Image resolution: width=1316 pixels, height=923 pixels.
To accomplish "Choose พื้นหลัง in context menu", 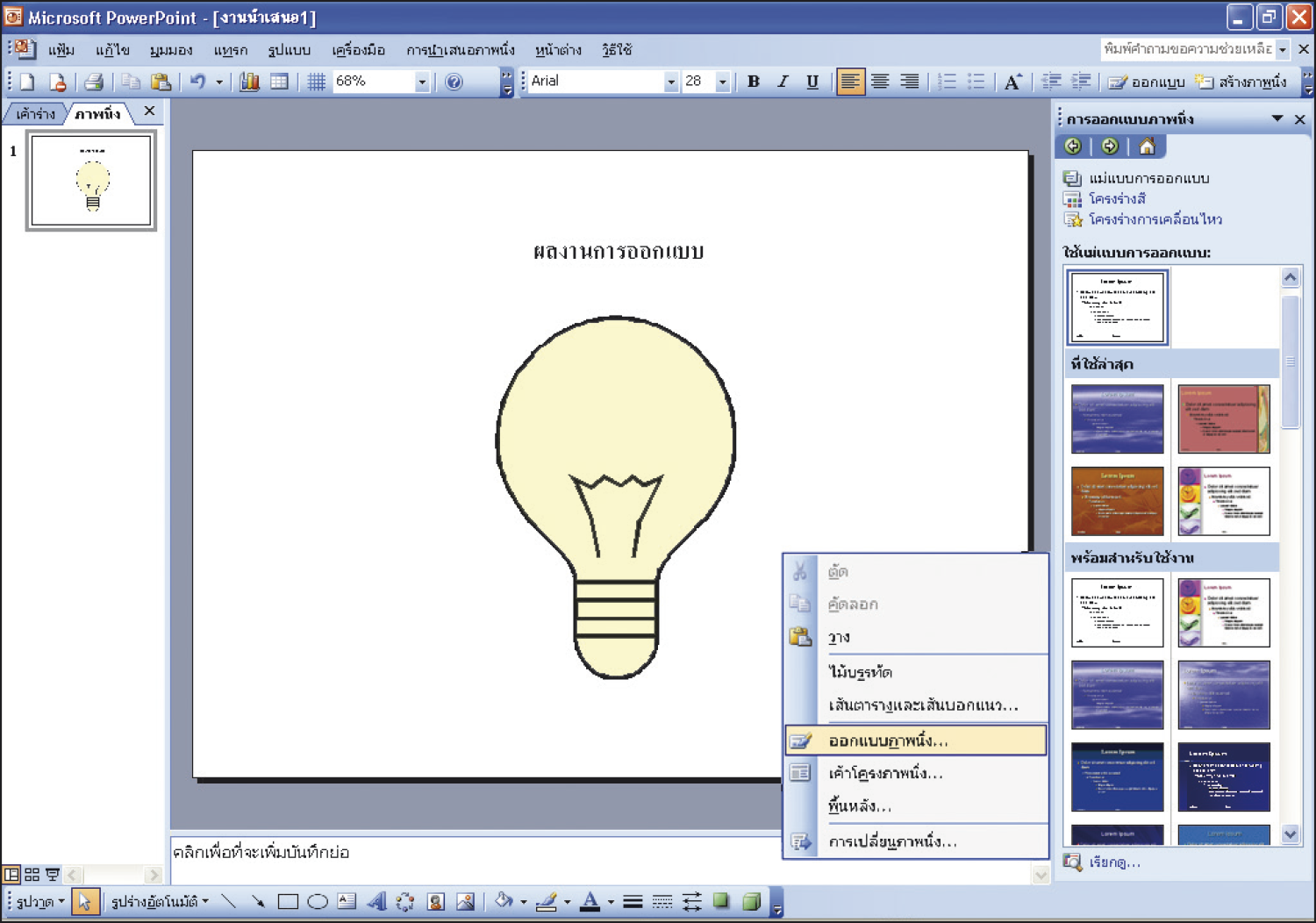I will tap(916, 805).
